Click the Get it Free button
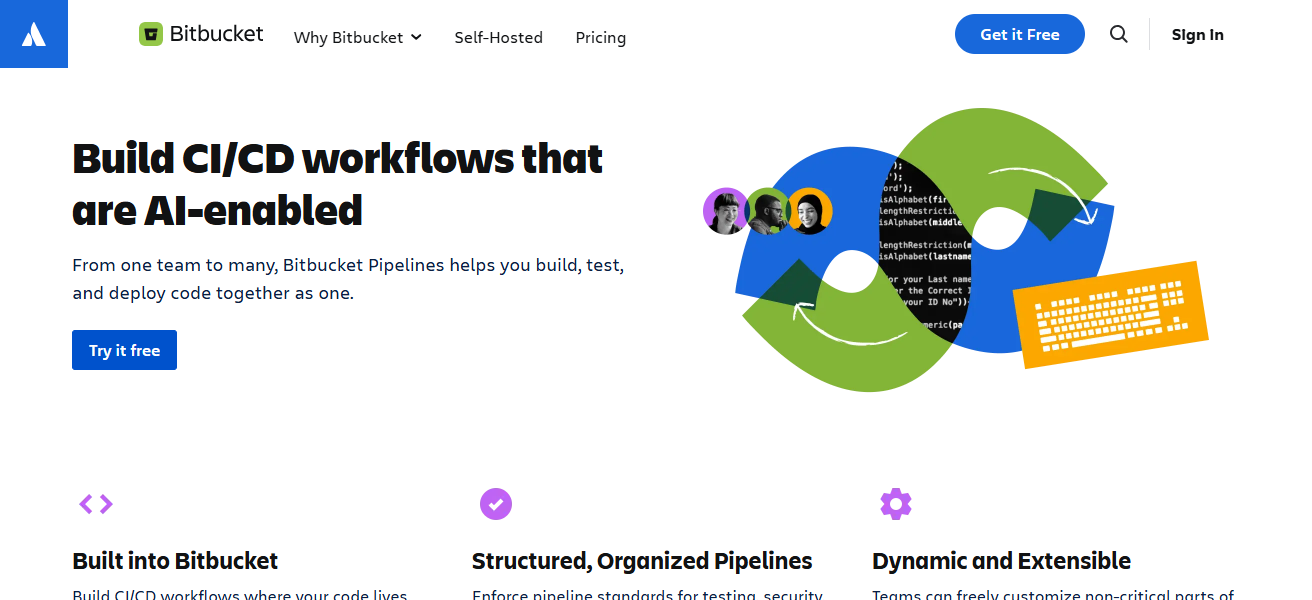The image size is (1312, 600). click(1019, 33)
